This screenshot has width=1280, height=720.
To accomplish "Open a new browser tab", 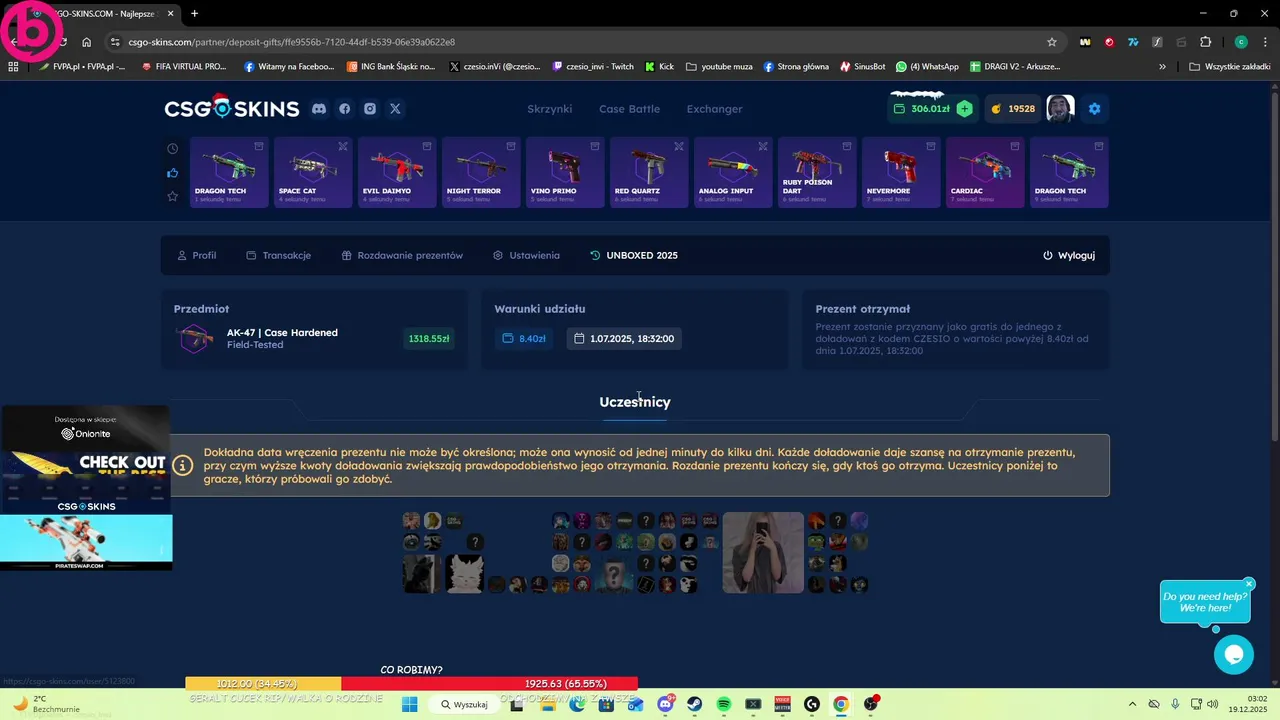I will tap(194, 13).
